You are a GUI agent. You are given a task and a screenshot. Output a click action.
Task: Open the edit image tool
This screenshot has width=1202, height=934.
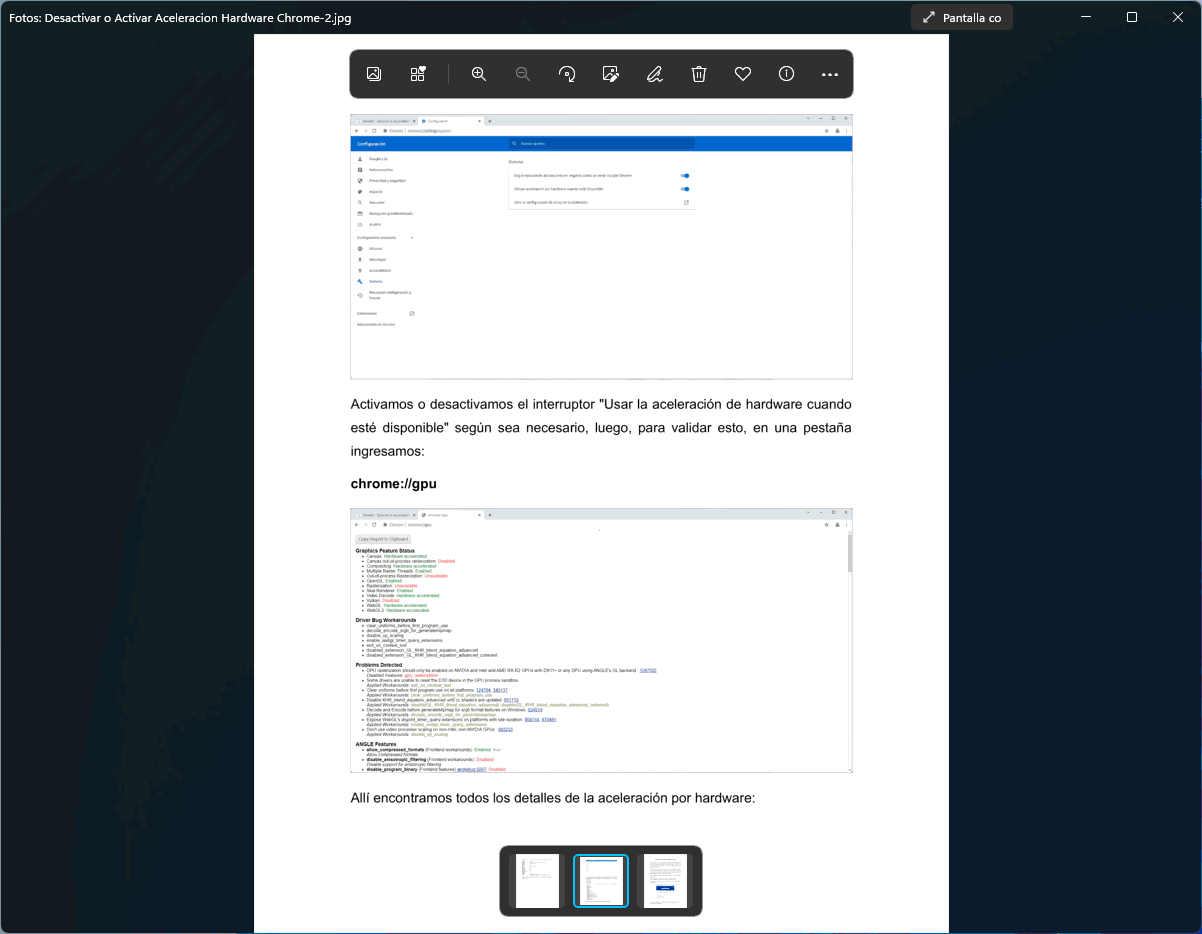coord(611,74)
